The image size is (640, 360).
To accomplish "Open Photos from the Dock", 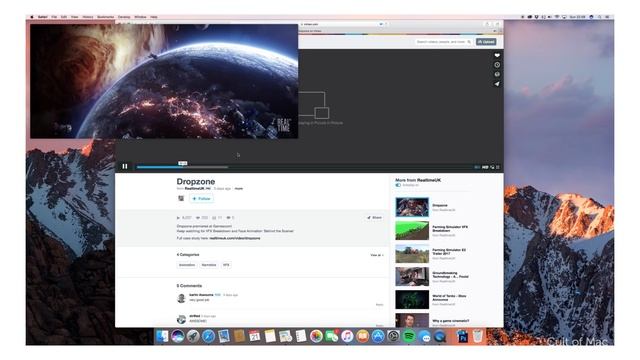I will click(x=316, y=336).
